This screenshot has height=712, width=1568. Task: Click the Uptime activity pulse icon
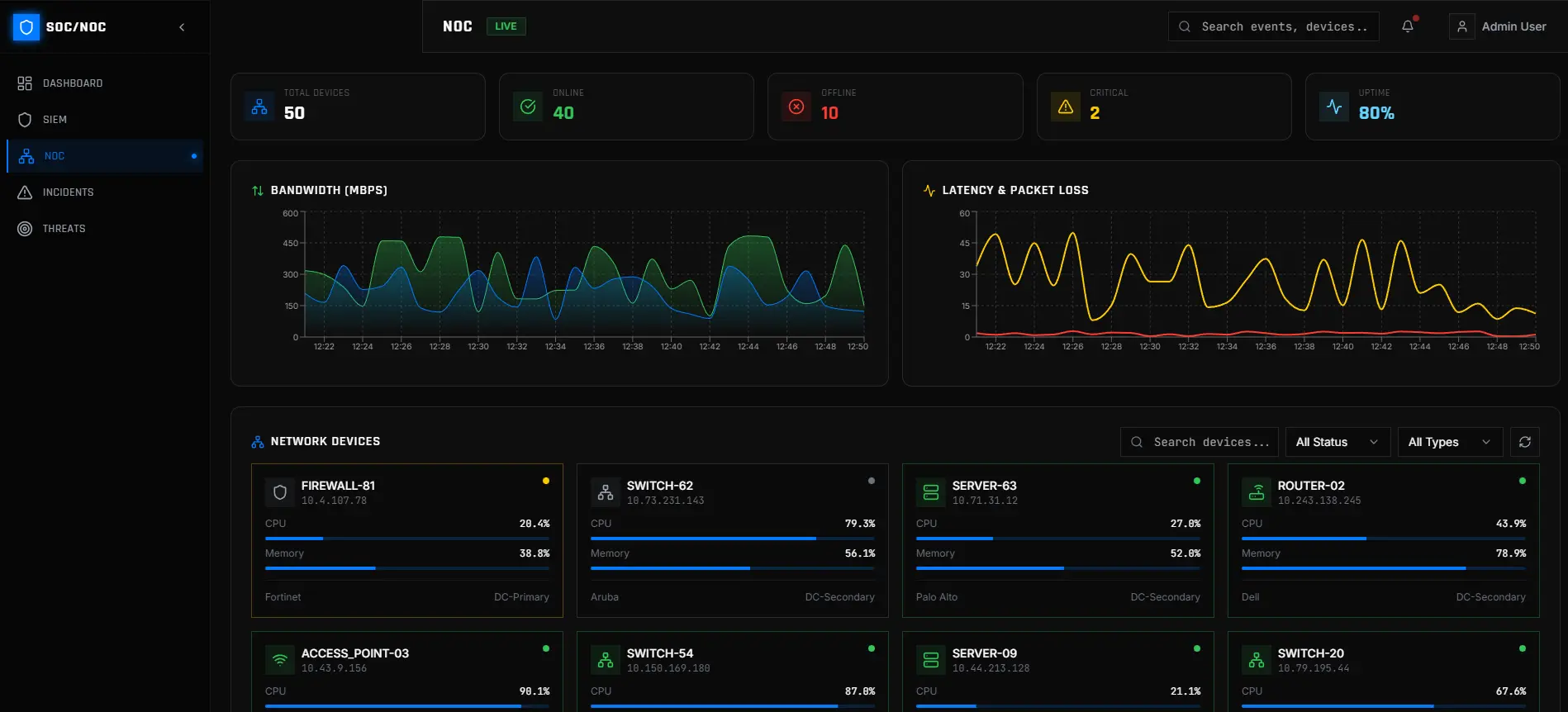coord(1334,107)
